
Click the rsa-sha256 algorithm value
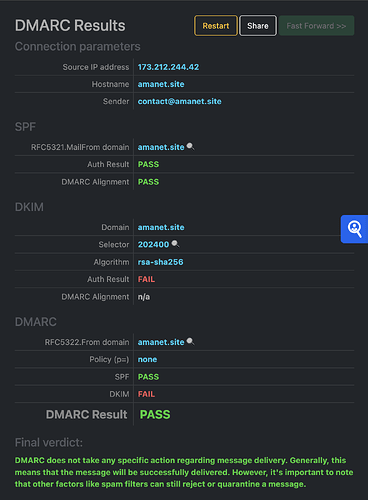[161, 262]
